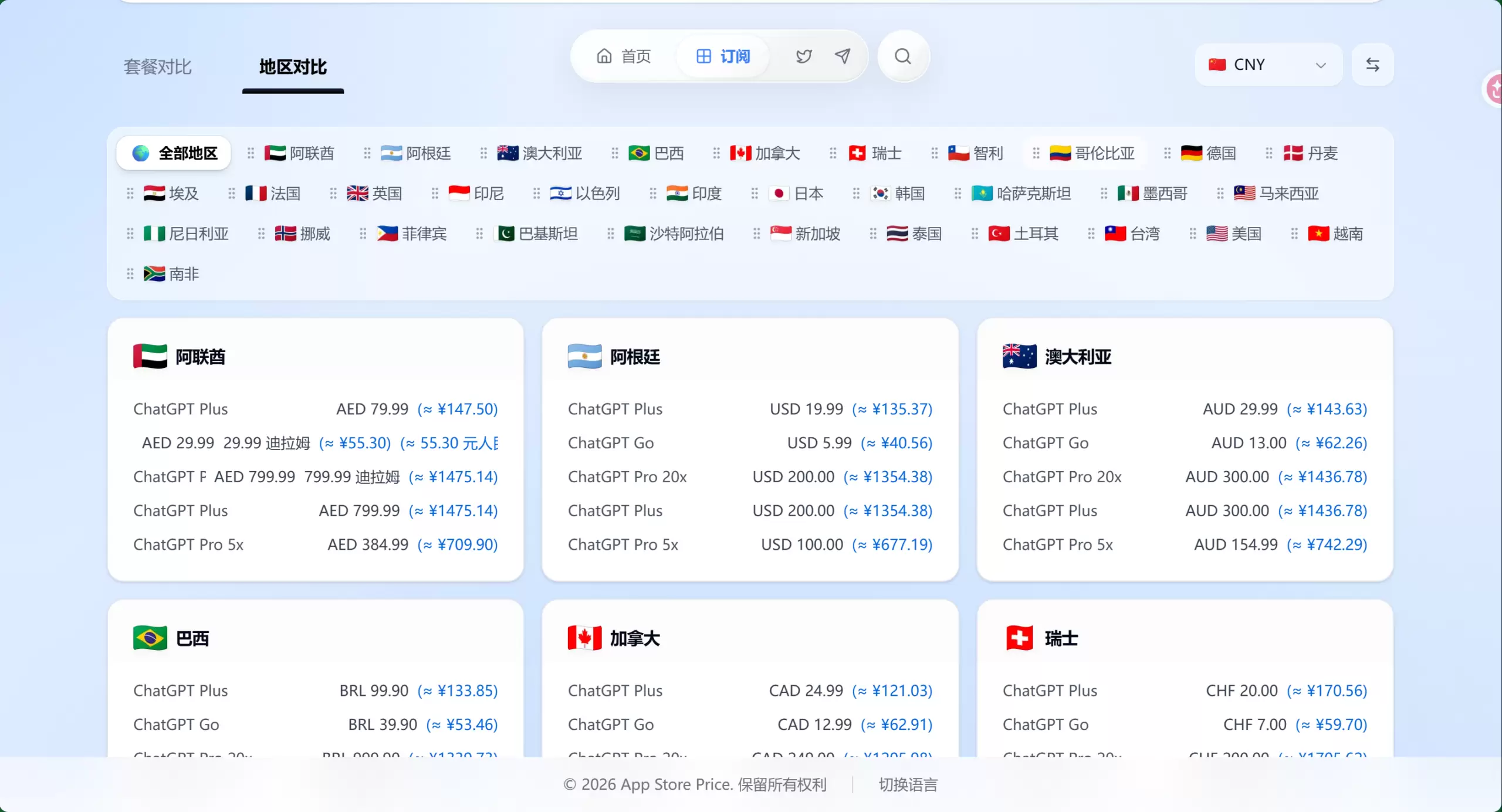Image resolution: width=1502 pixels, height=812 pixels.
Task: Go to 首页 home in navigation
Action: [x=624, y=56]
